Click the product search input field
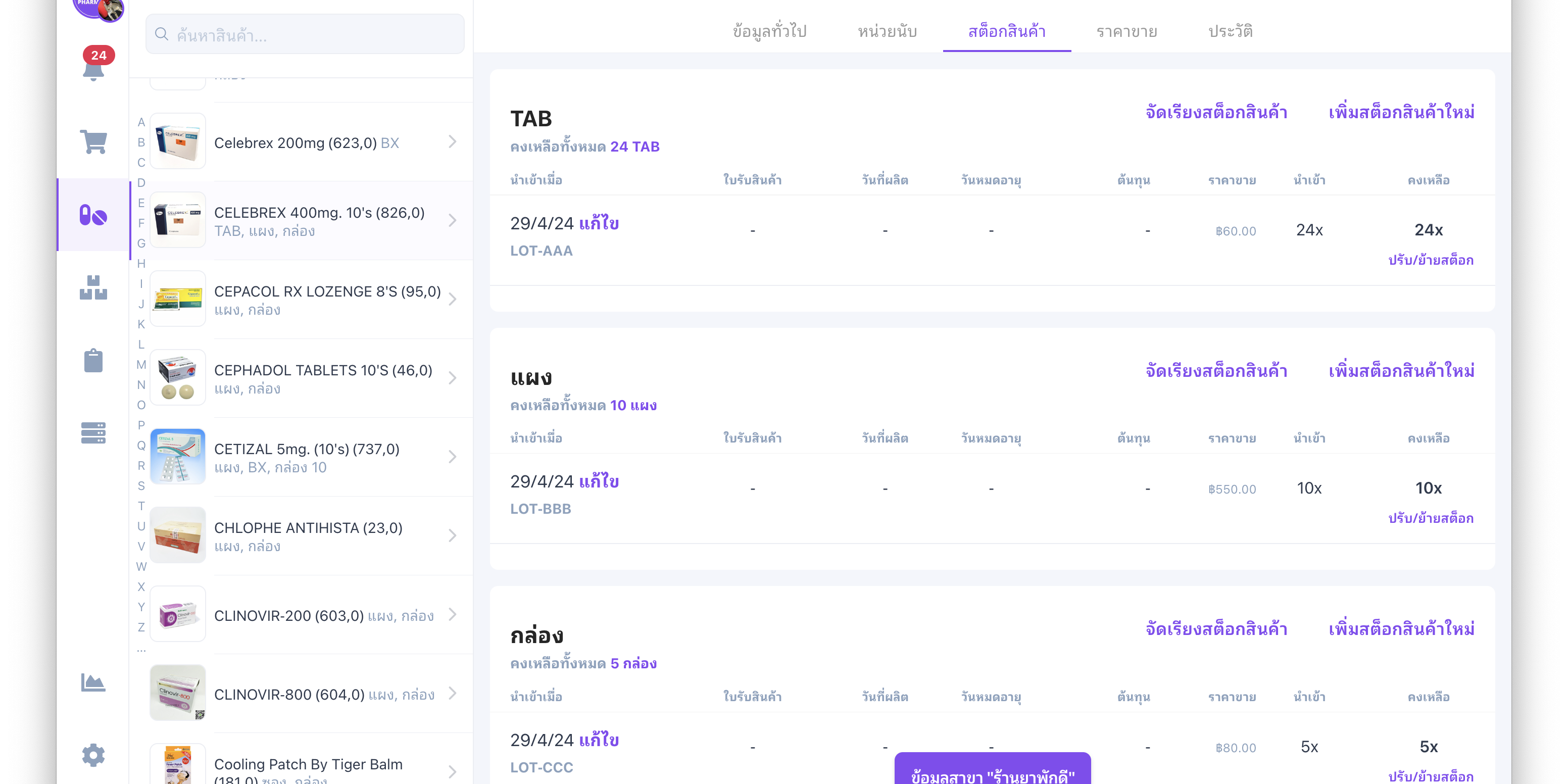Image resolution: width=1568 pixels, height=784 pixels. [x=304, y=35]
